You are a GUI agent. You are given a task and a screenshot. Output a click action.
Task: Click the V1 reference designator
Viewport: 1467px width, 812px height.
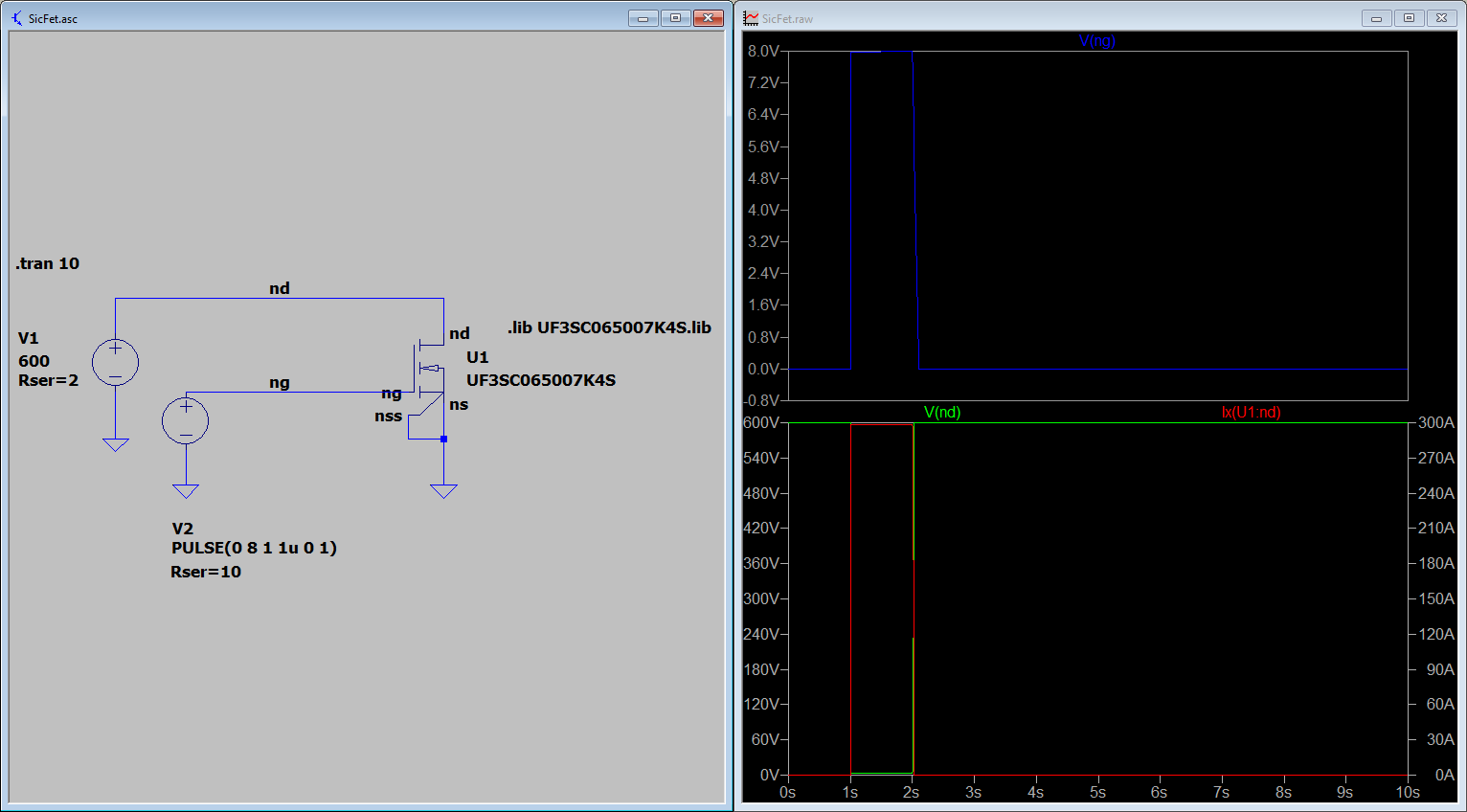(x=28, y=338)
